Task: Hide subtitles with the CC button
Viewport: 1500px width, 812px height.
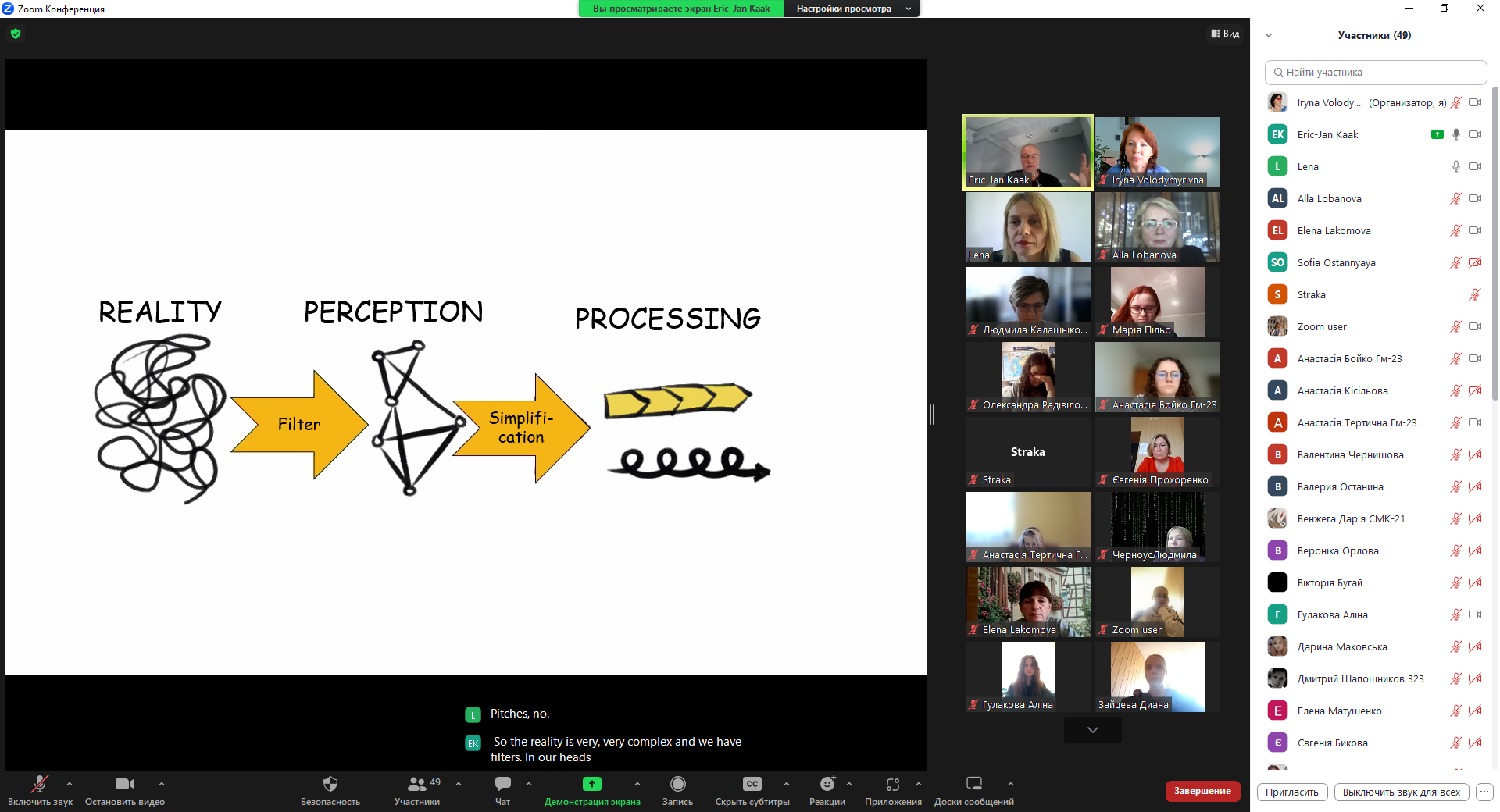Action: tap(752, 784)
